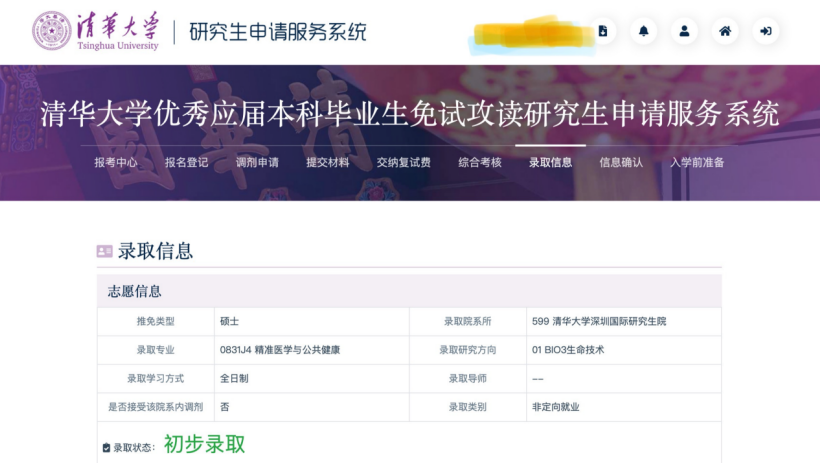Open the 报考中心 tab
The height and width of the screenshot is (463, 820).
tap(116, 163)
